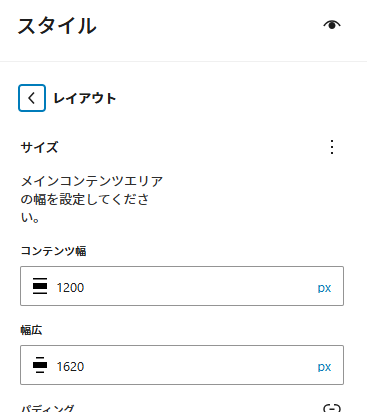
Task: Click the レイアウト heading text
Action: click(x=85, y=98)
